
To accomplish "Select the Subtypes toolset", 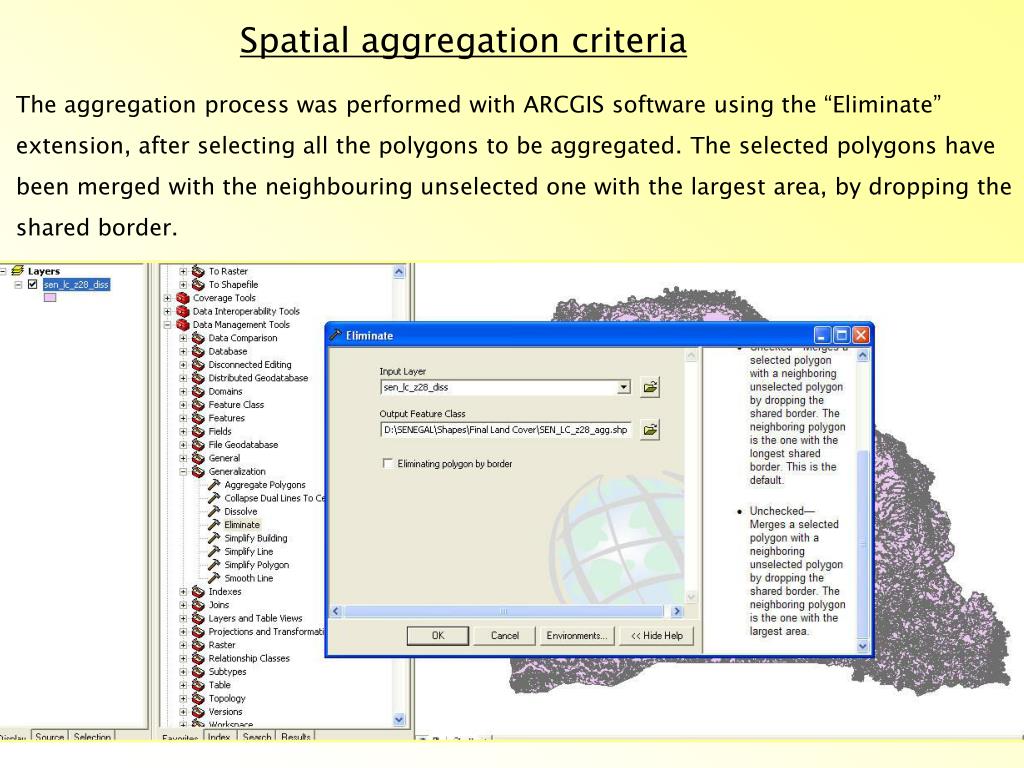I will click(x=227, y=671).
